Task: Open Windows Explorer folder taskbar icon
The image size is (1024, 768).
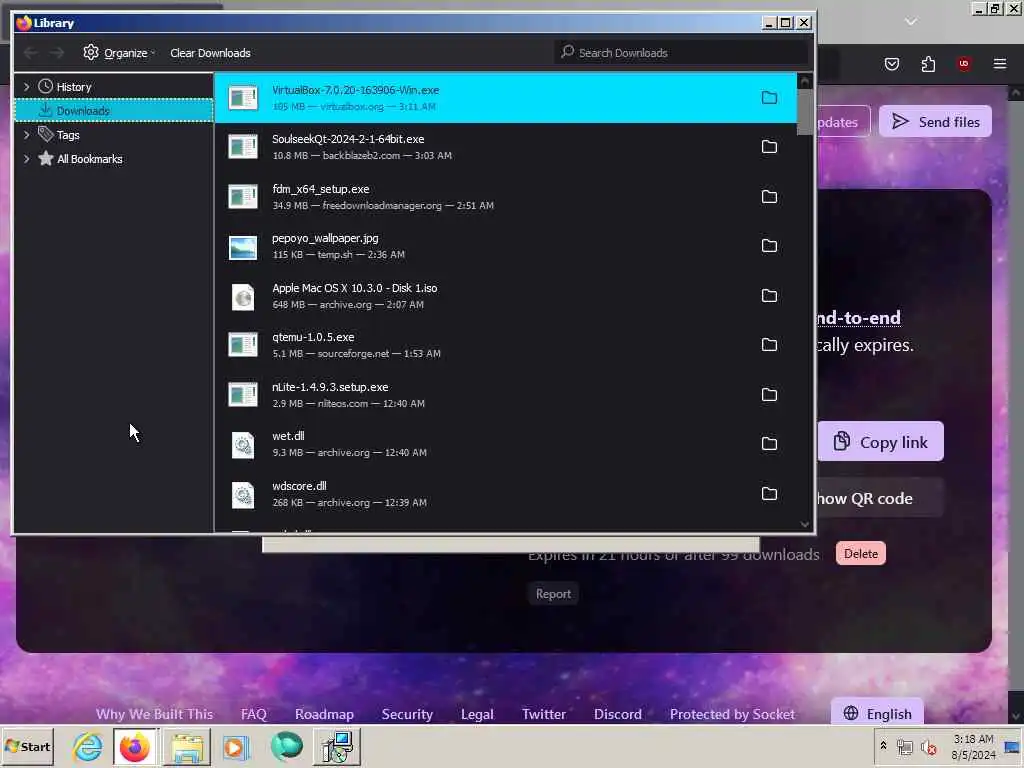Action: click(187, 747)
